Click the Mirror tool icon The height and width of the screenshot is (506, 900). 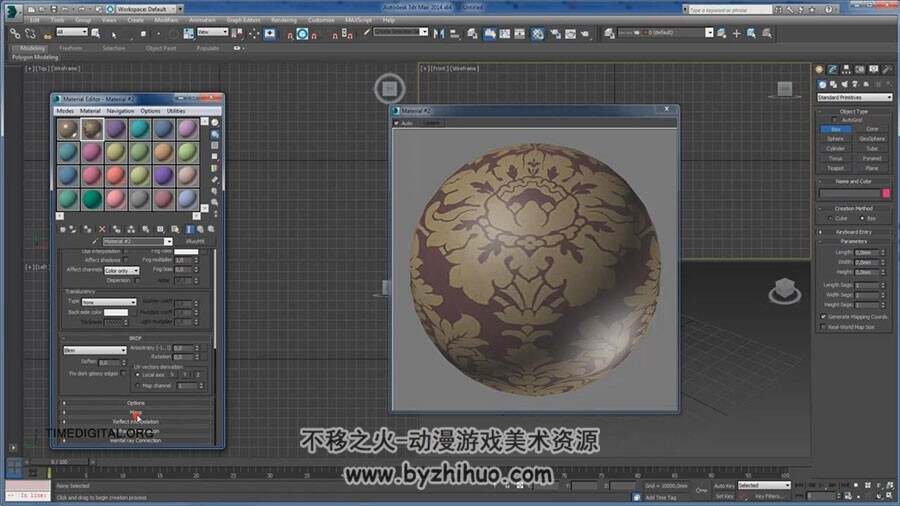click(439, 34)
